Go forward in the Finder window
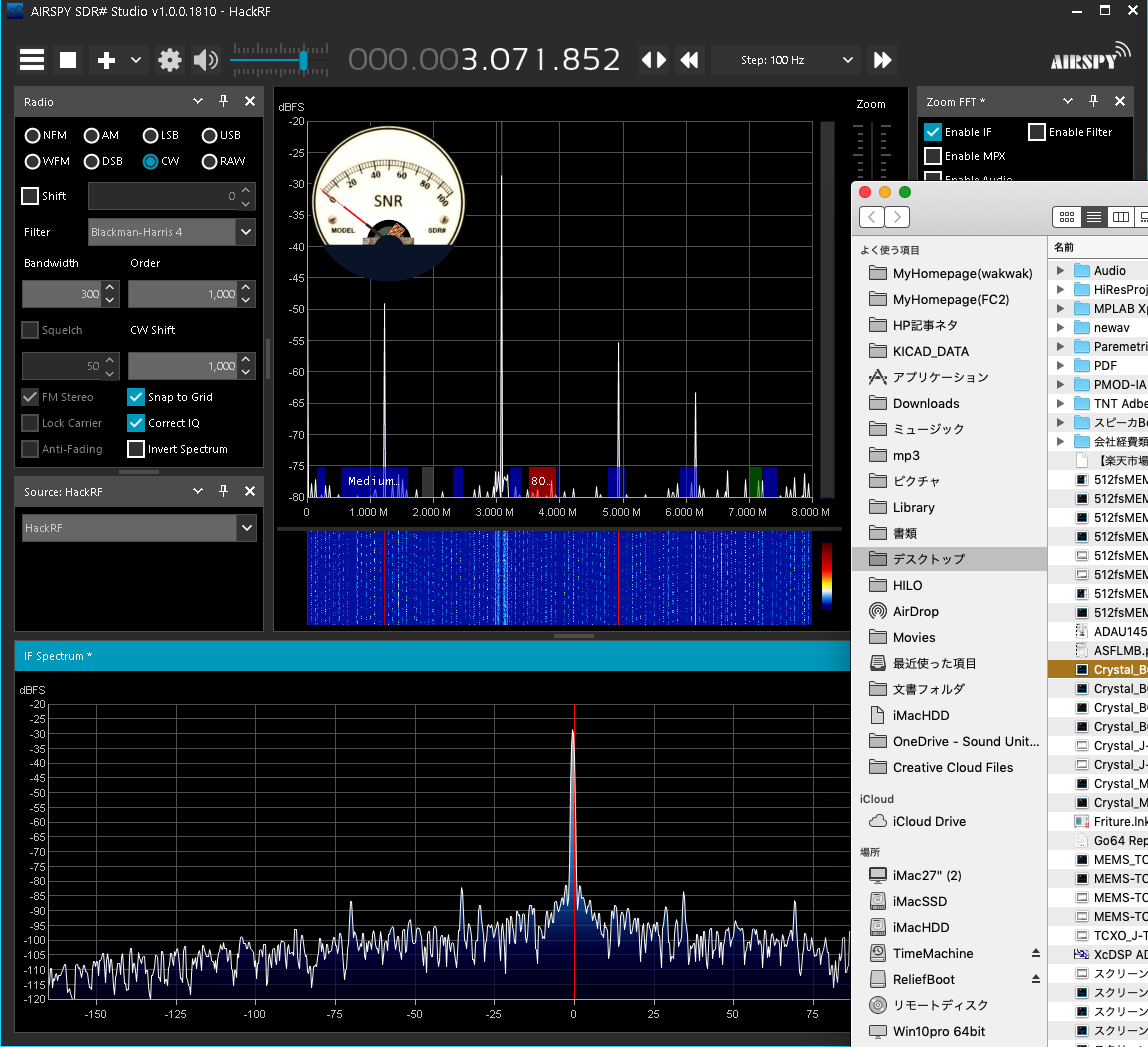 click(x=897, y=217)
